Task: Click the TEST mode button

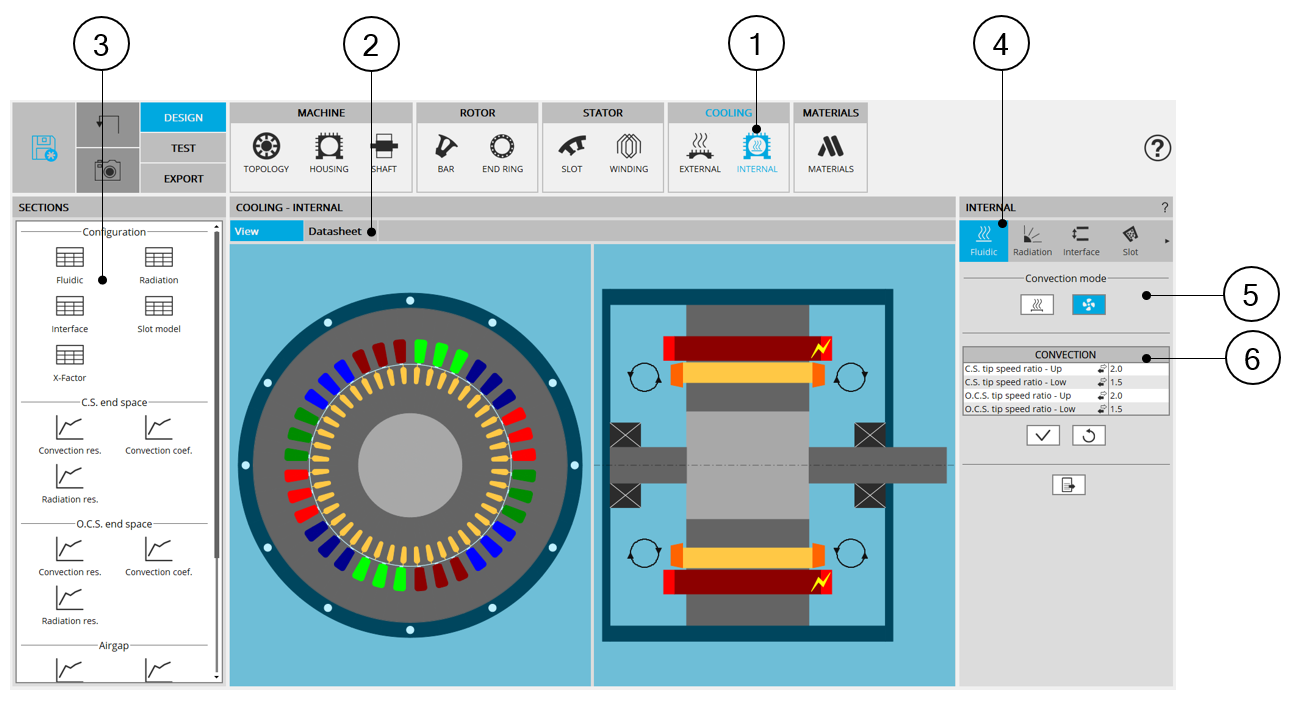Action: pyautogui.click(x=183, y=148)
